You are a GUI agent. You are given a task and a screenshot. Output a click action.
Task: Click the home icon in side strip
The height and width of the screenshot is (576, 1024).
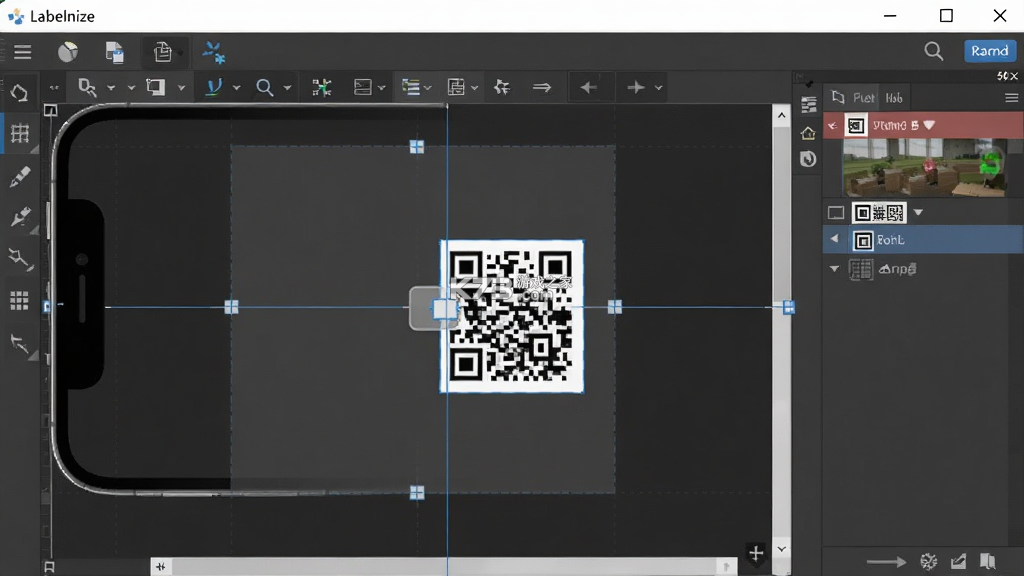click(808, 133)
